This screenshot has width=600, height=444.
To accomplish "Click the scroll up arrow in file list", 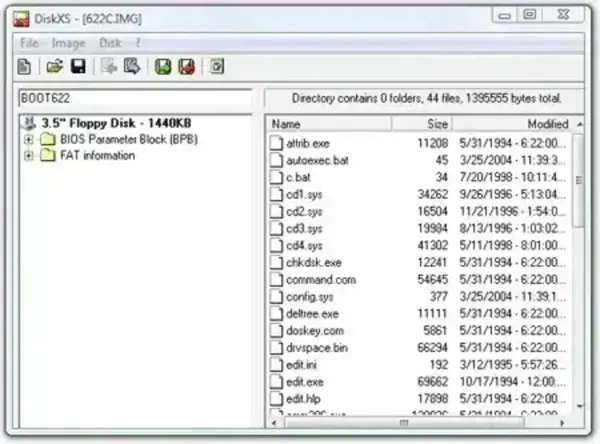I will click(579, 124).
